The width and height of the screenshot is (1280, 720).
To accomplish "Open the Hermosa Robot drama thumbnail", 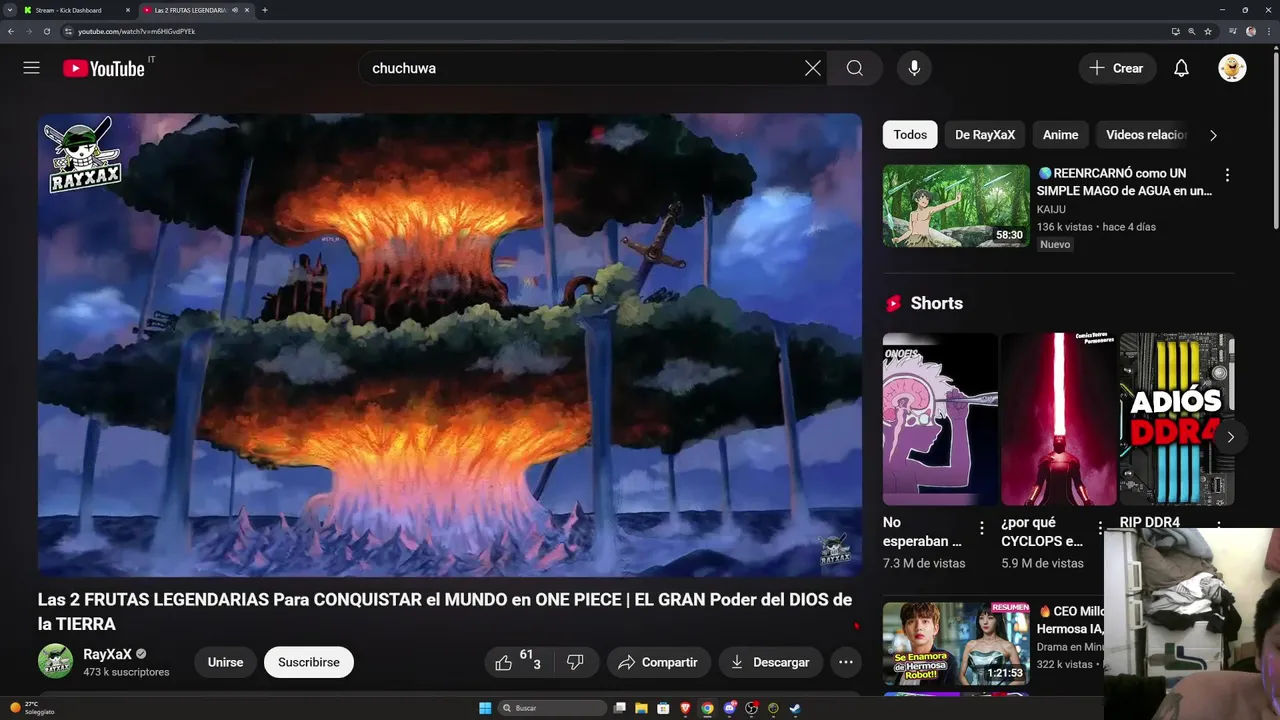I will [956, 643].
